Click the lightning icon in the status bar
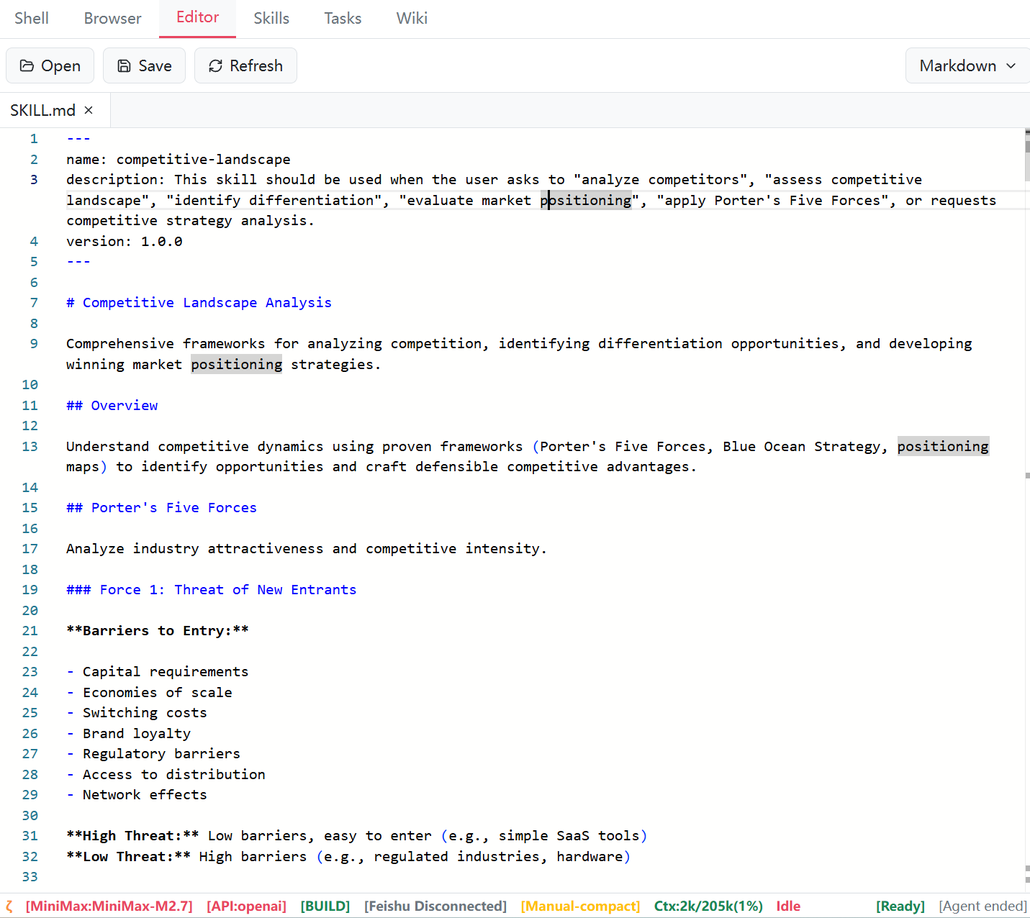The image size is (1030, 918). coord(8,906)
